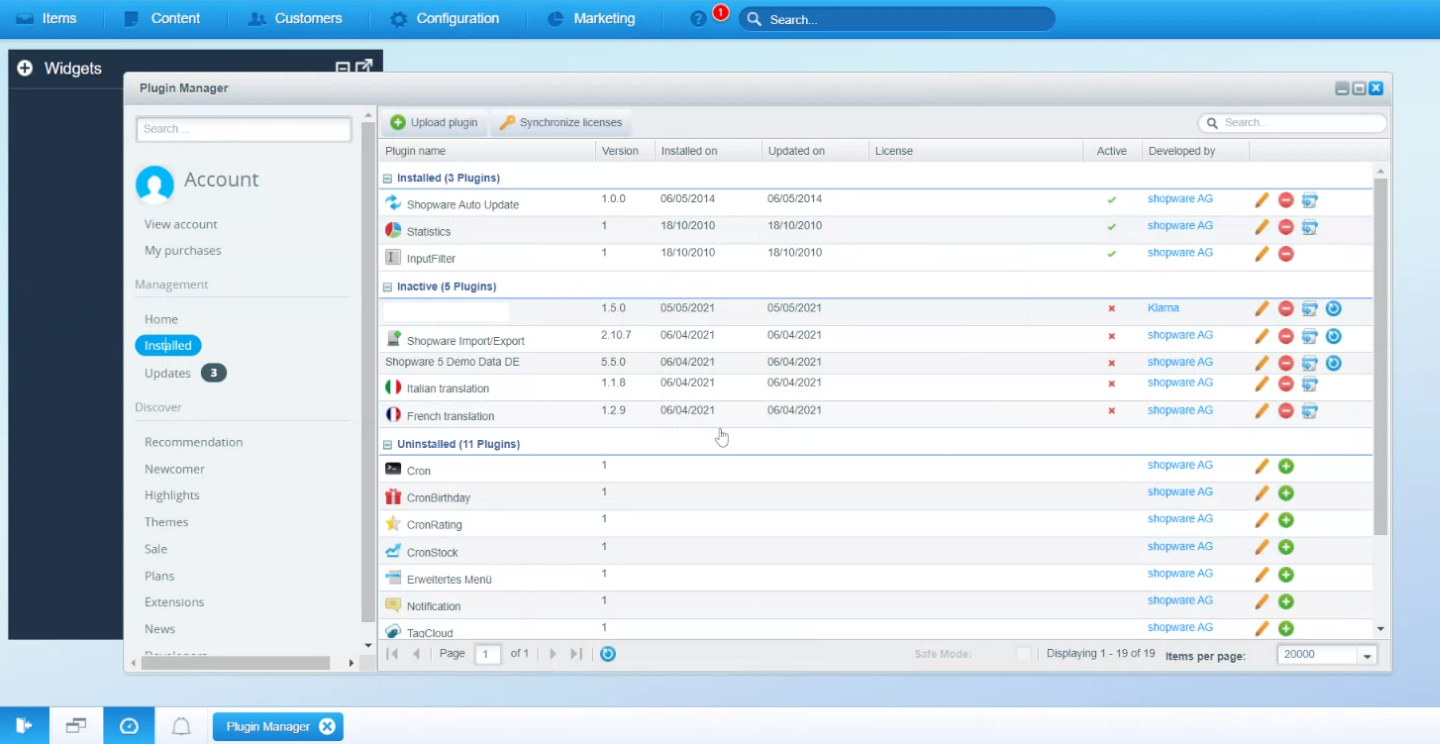Screen dimensions: 1440x744
Task: Jump to the last page
Action: (576, 654)
